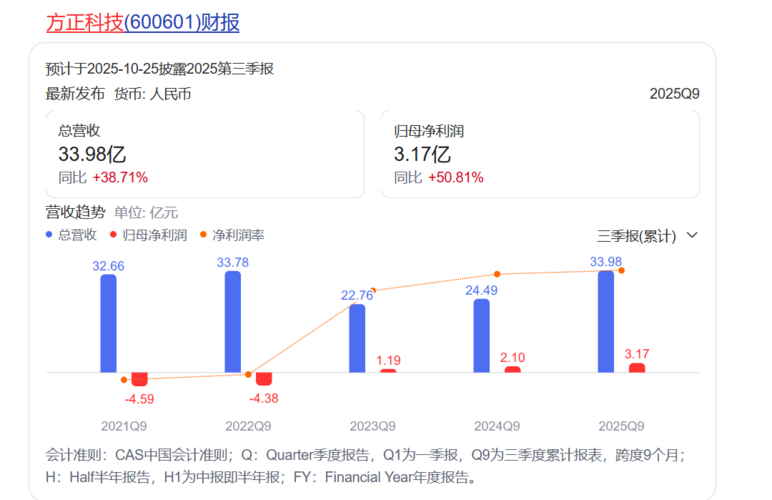The height and width of the screenshot is (500, 772).
Task: Select the 2023Q9 revenue bar 22.76
Action: pos(357,339)
